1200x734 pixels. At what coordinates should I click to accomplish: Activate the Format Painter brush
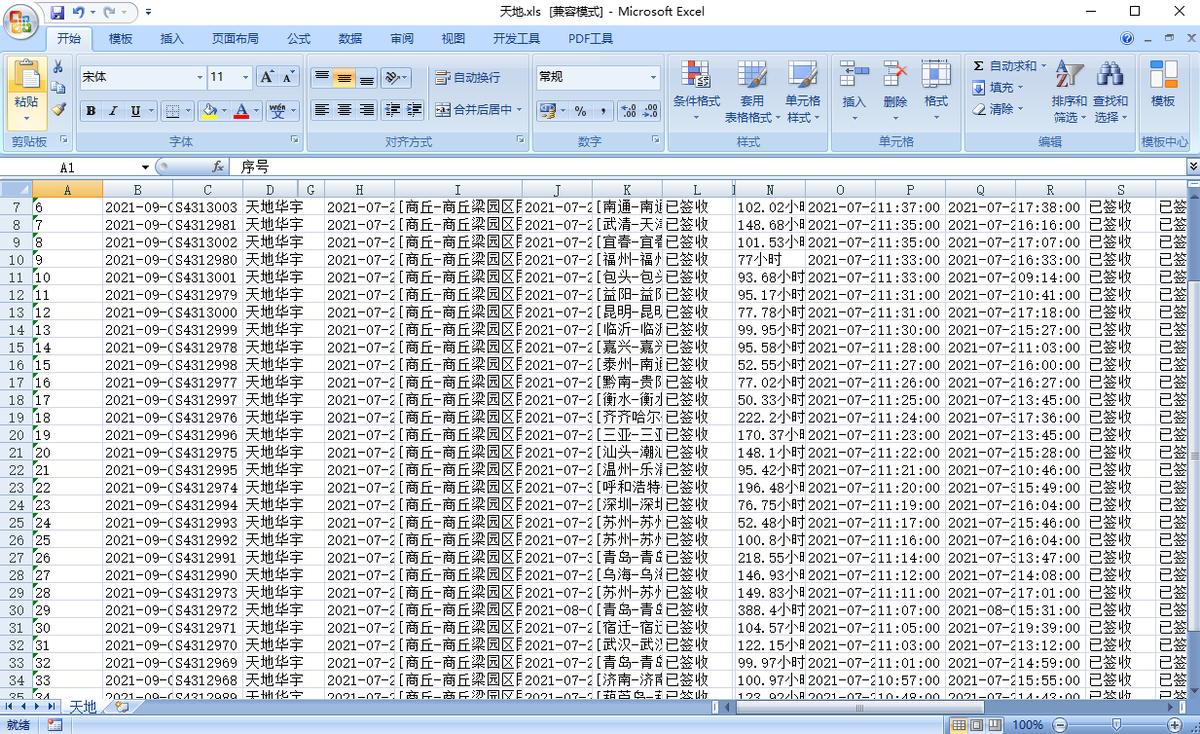pyautogui.click(x=58, y=109)
